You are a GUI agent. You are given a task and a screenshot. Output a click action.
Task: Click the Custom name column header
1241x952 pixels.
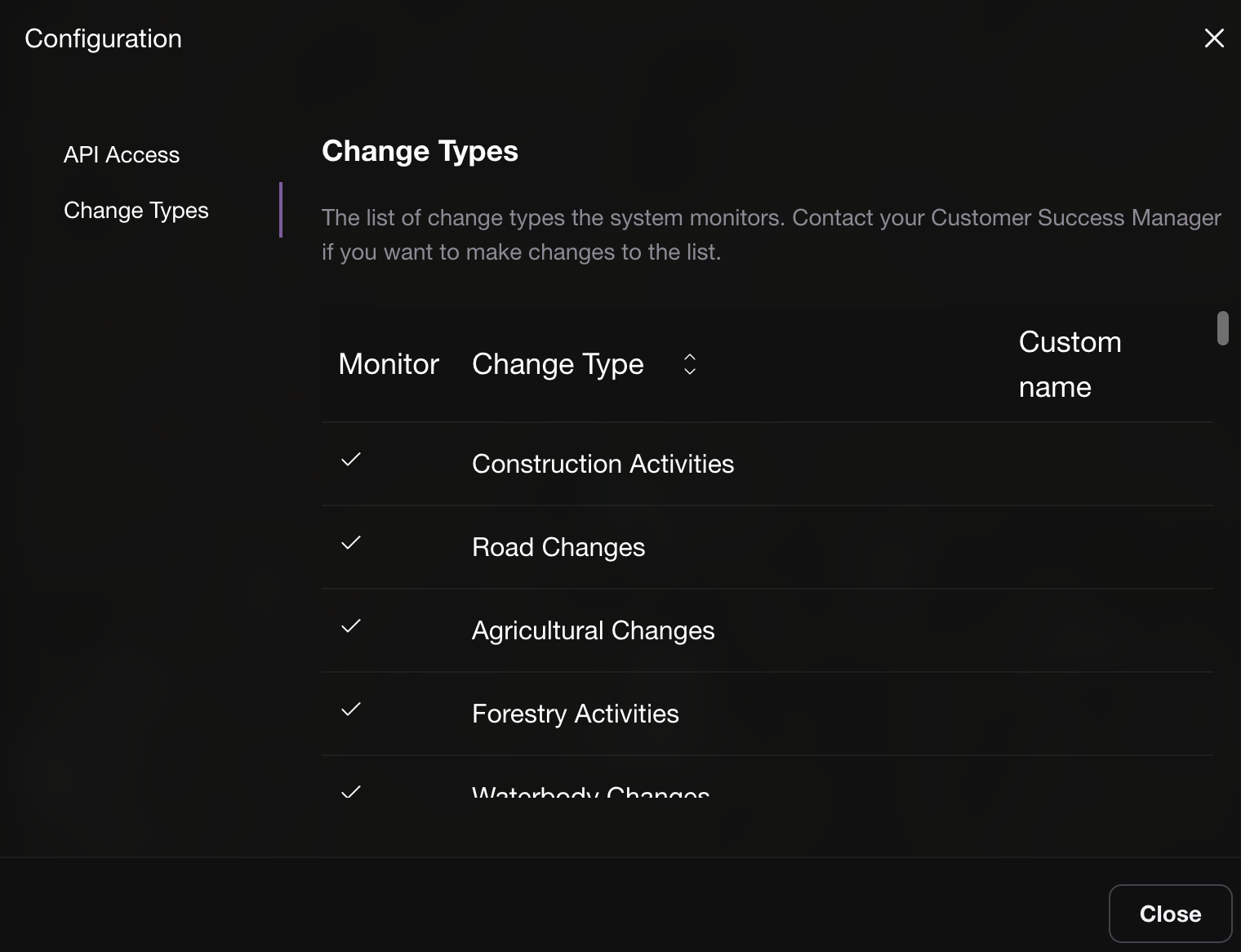[x=1070, y=364]
